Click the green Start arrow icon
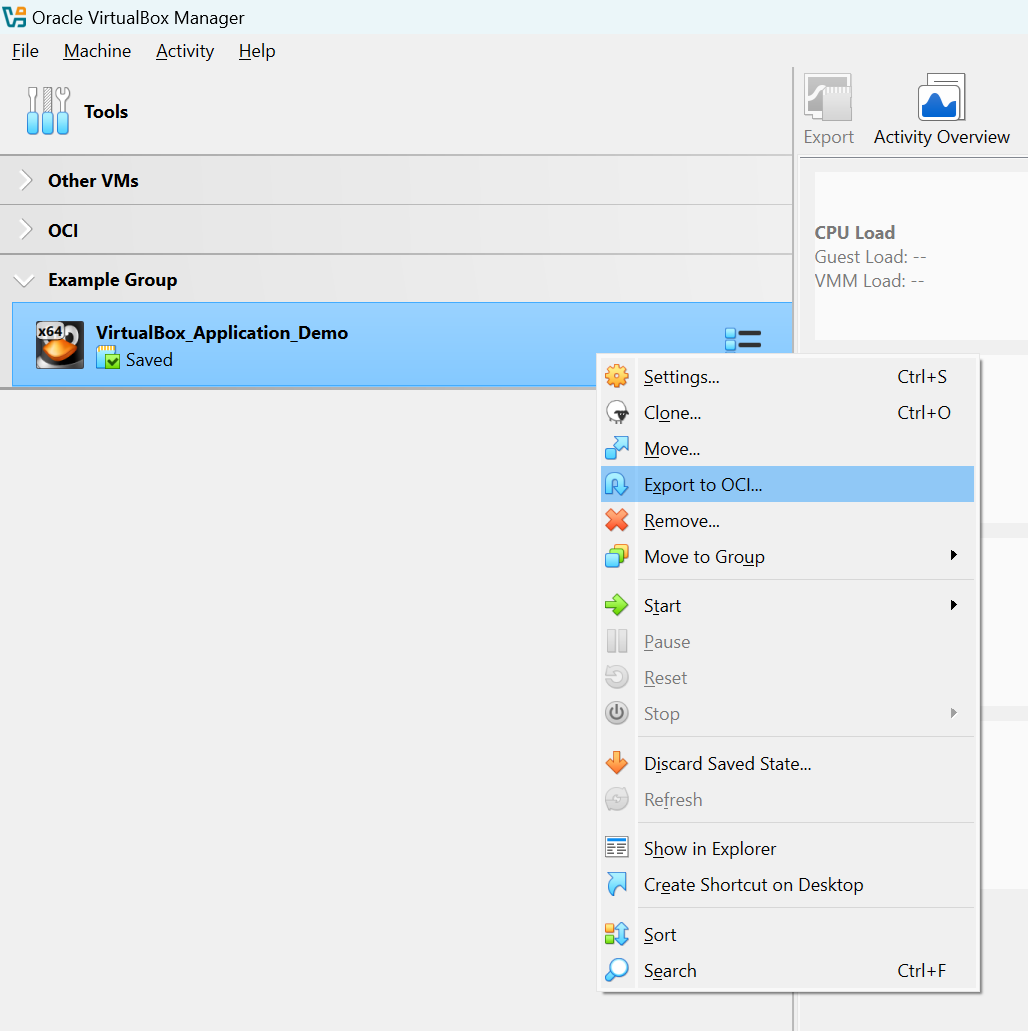The height and width of the screenshot is (1031, 1028). 617,605
